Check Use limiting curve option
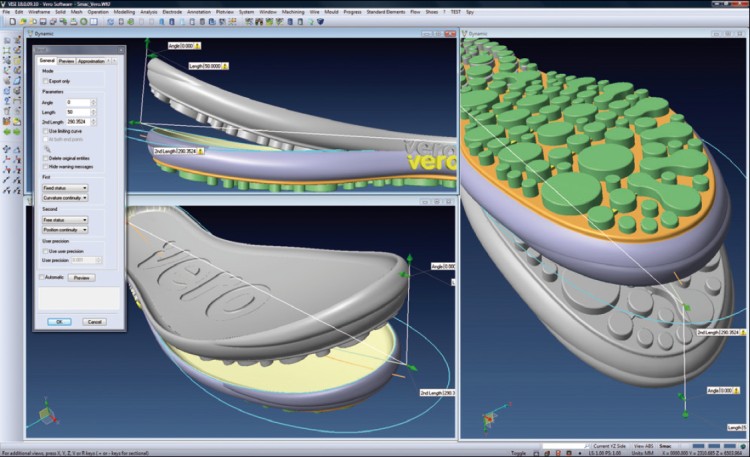The width and height of the screenshot is (750, 457). (x=44, y=131)
